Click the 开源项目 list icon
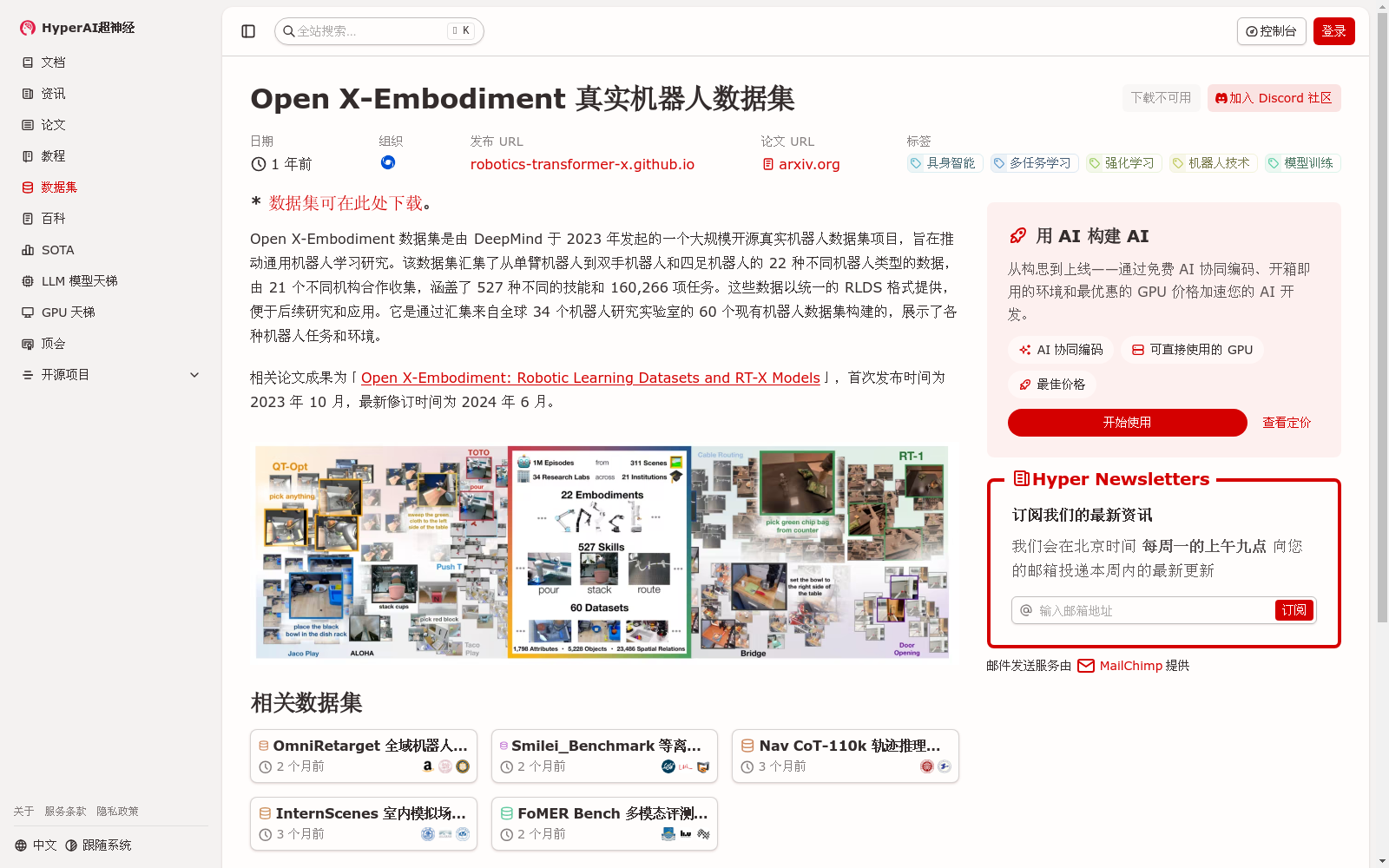The height and width of the screenshot is (868, 1389). click(28, 375)
